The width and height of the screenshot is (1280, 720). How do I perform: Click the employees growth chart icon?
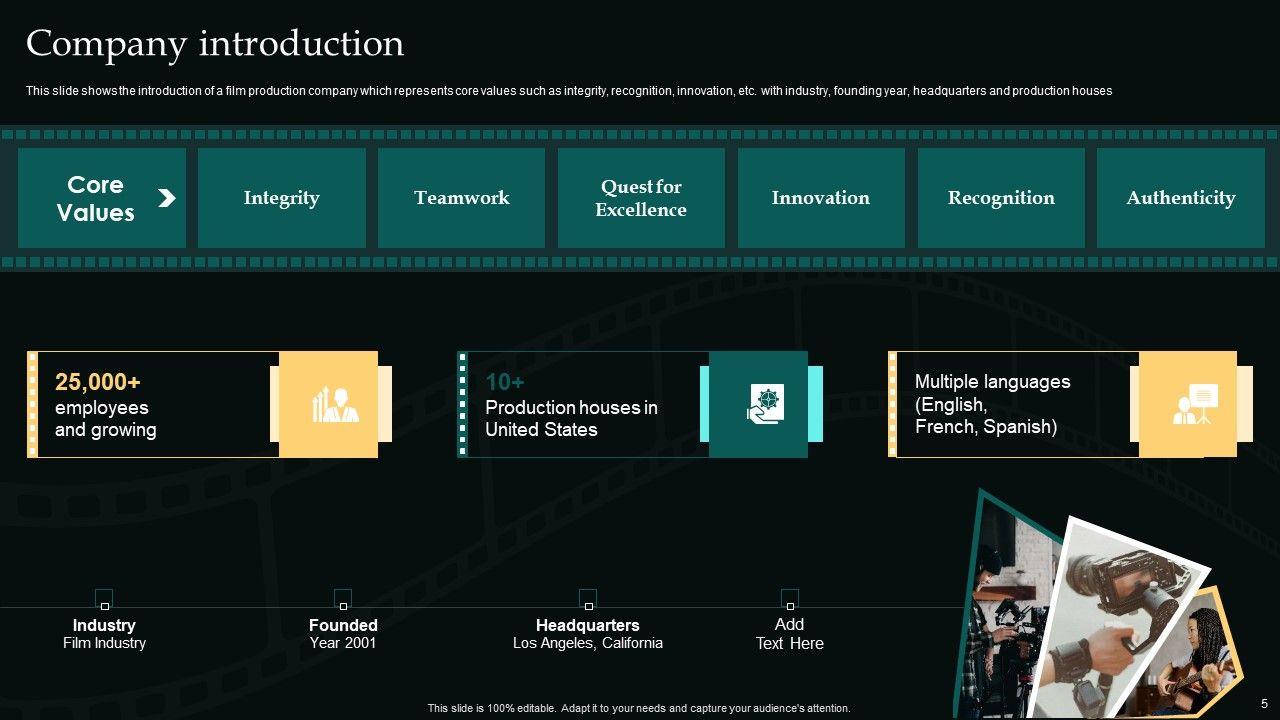(x=335, y=404)
